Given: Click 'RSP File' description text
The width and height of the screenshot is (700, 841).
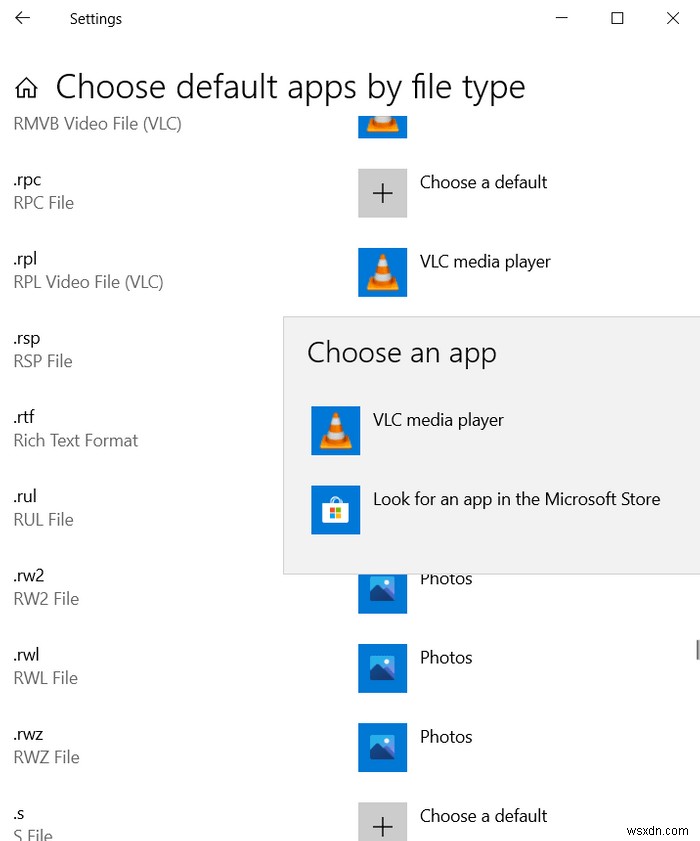Looking at the screenshot, I should [x=43, y=361].
